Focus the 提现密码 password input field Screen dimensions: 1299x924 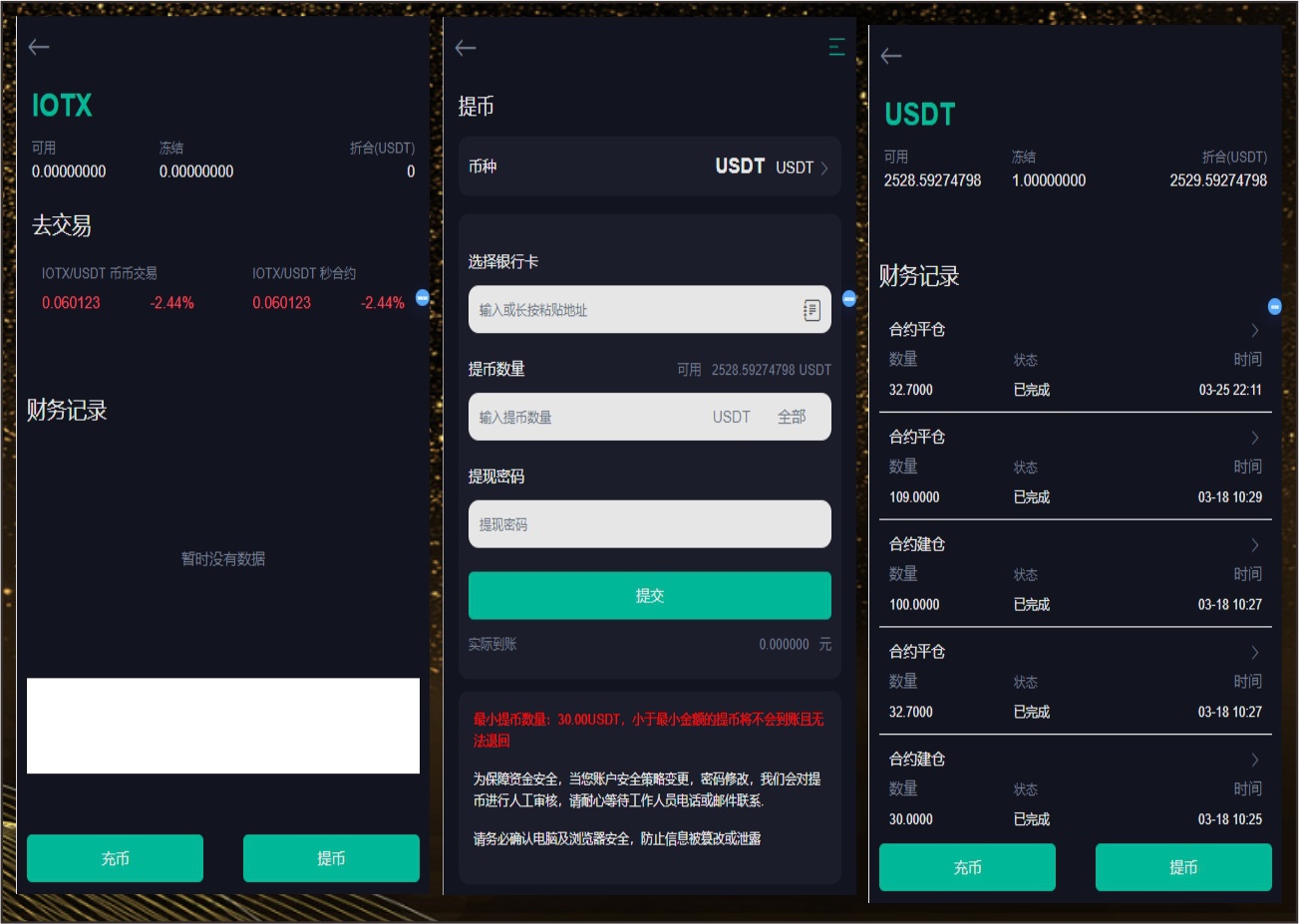pyautogui.click(x=649, y=524)
